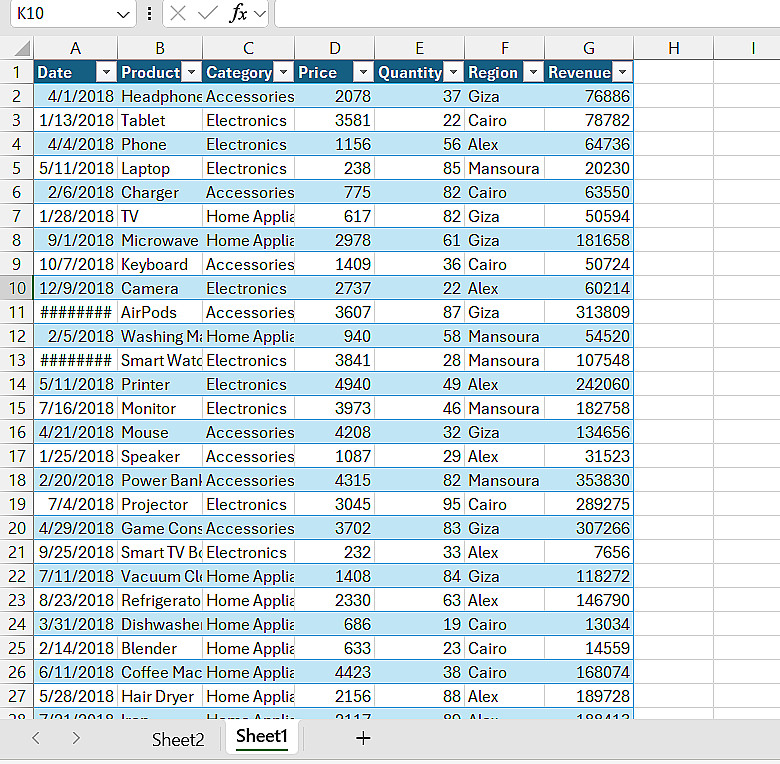Confirm entry with the checkmark icon

tap(207, 13)
